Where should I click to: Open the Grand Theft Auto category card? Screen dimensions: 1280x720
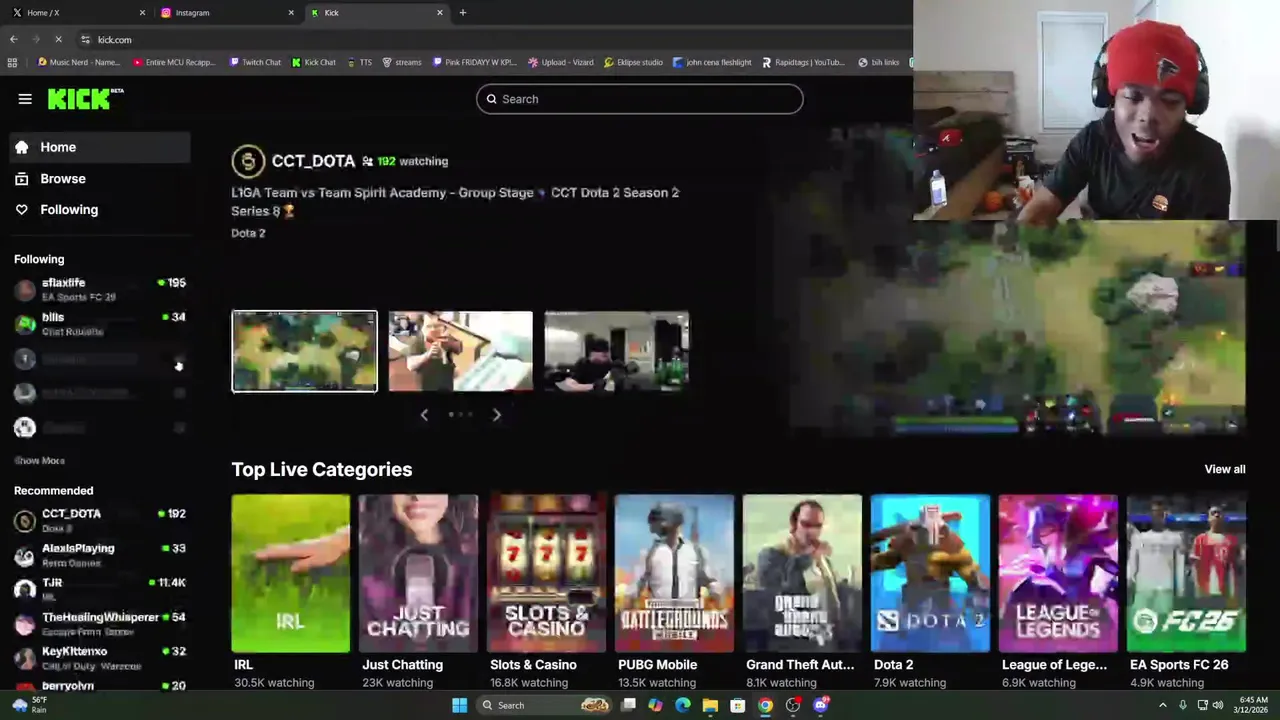pos(803,573)
